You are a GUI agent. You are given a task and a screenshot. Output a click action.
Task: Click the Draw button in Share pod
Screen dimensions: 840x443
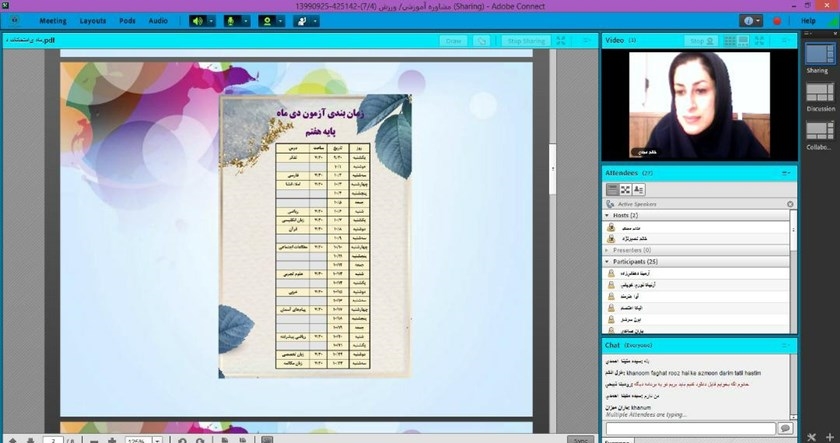point(454,41)
